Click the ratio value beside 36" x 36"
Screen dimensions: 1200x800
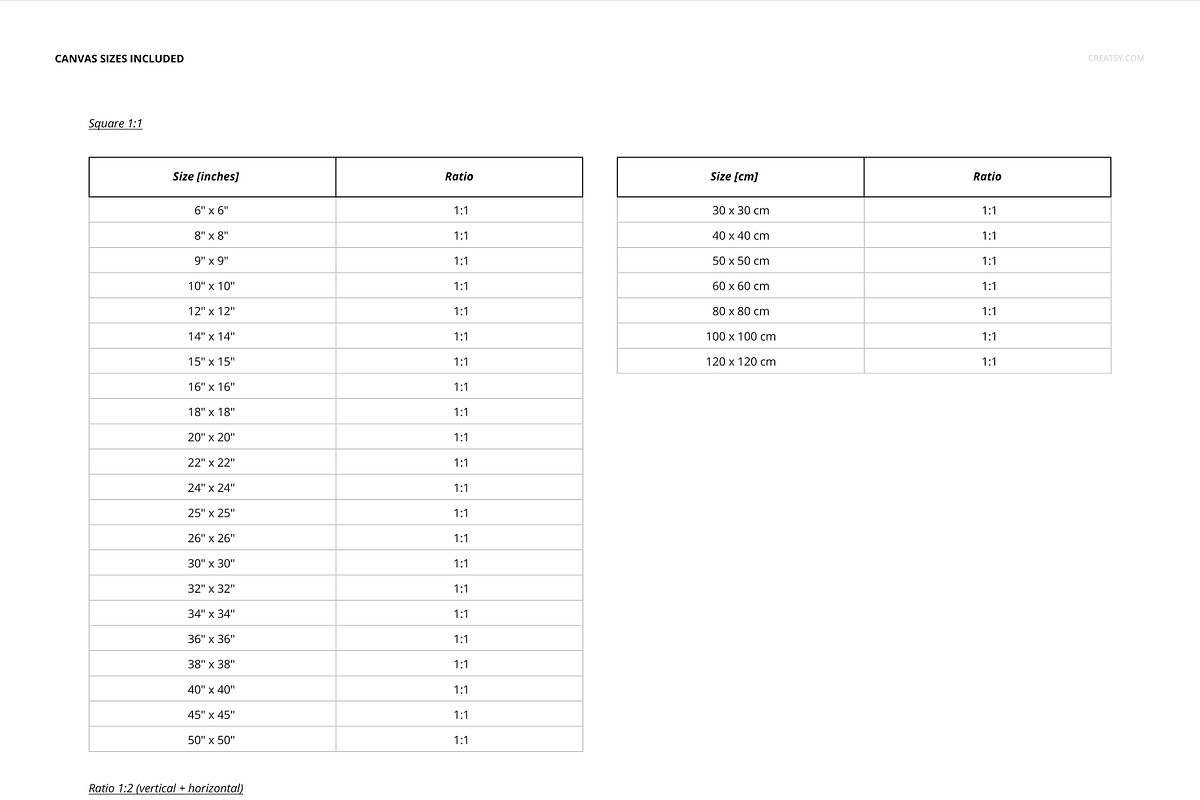point(460,639)
